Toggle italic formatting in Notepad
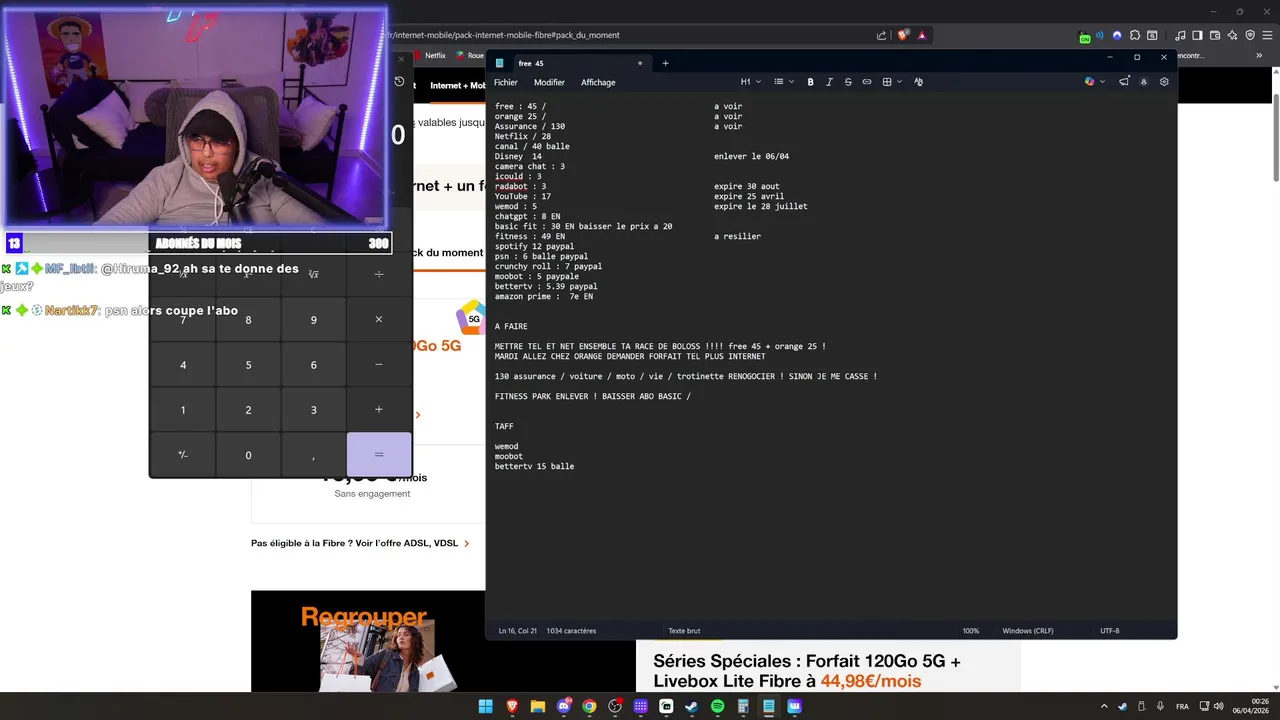 [829, 82]
